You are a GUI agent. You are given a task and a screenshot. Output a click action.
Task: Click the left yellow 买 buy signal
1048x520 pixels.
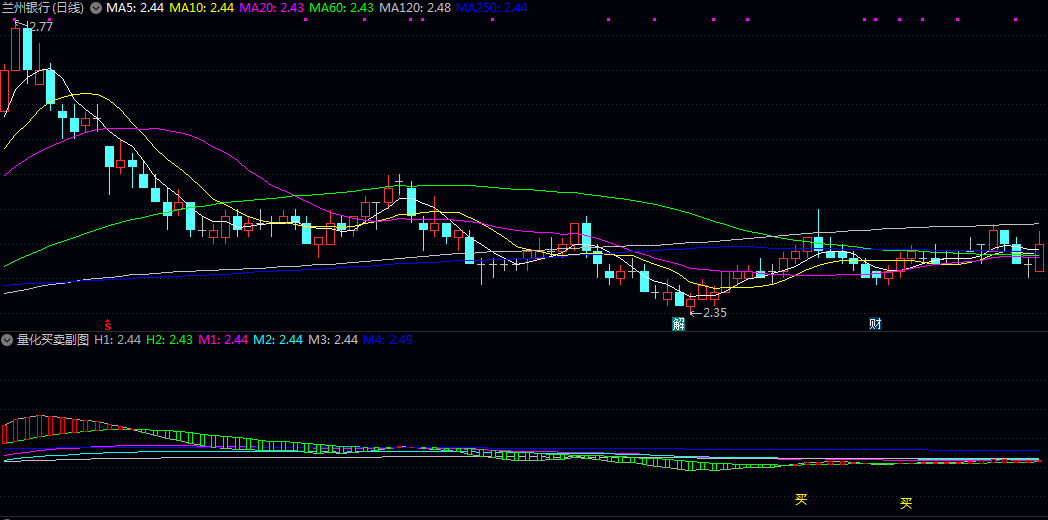[800, 499]
